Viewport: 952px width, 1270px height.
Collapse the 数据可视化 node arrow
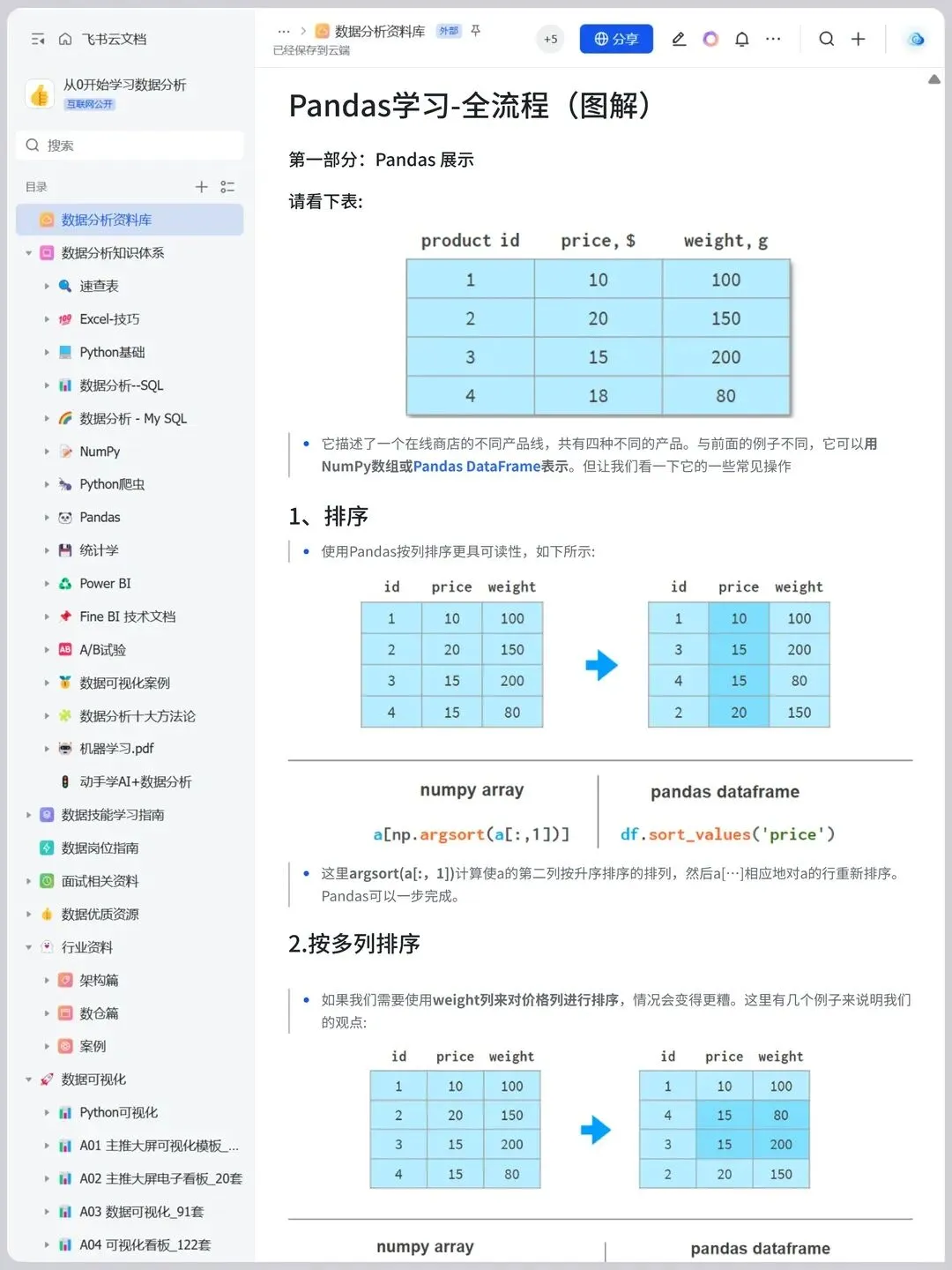point(28,1079)
